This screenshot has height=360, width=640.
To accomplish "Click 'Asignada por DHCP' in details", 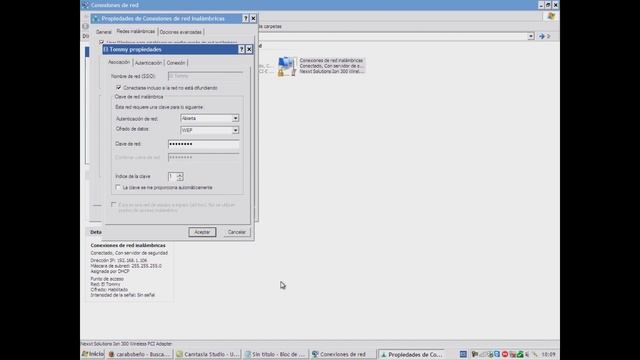I will (x=110, y=271).
